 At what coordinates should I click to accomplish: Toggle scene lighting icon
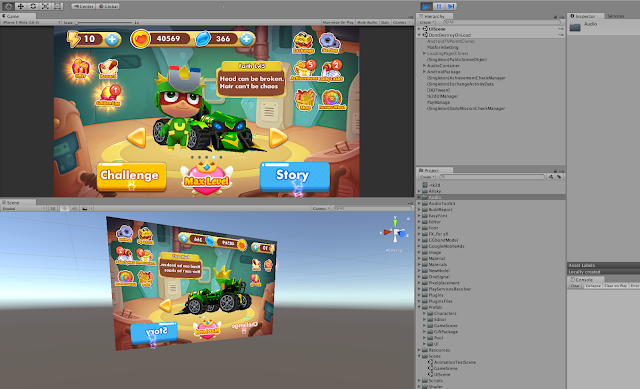tap(64, 209)
